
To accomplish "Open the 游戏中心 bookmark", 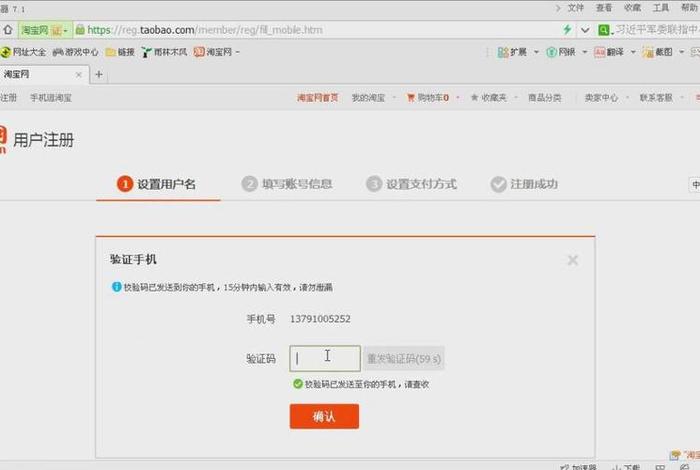I will click(75, 52).
